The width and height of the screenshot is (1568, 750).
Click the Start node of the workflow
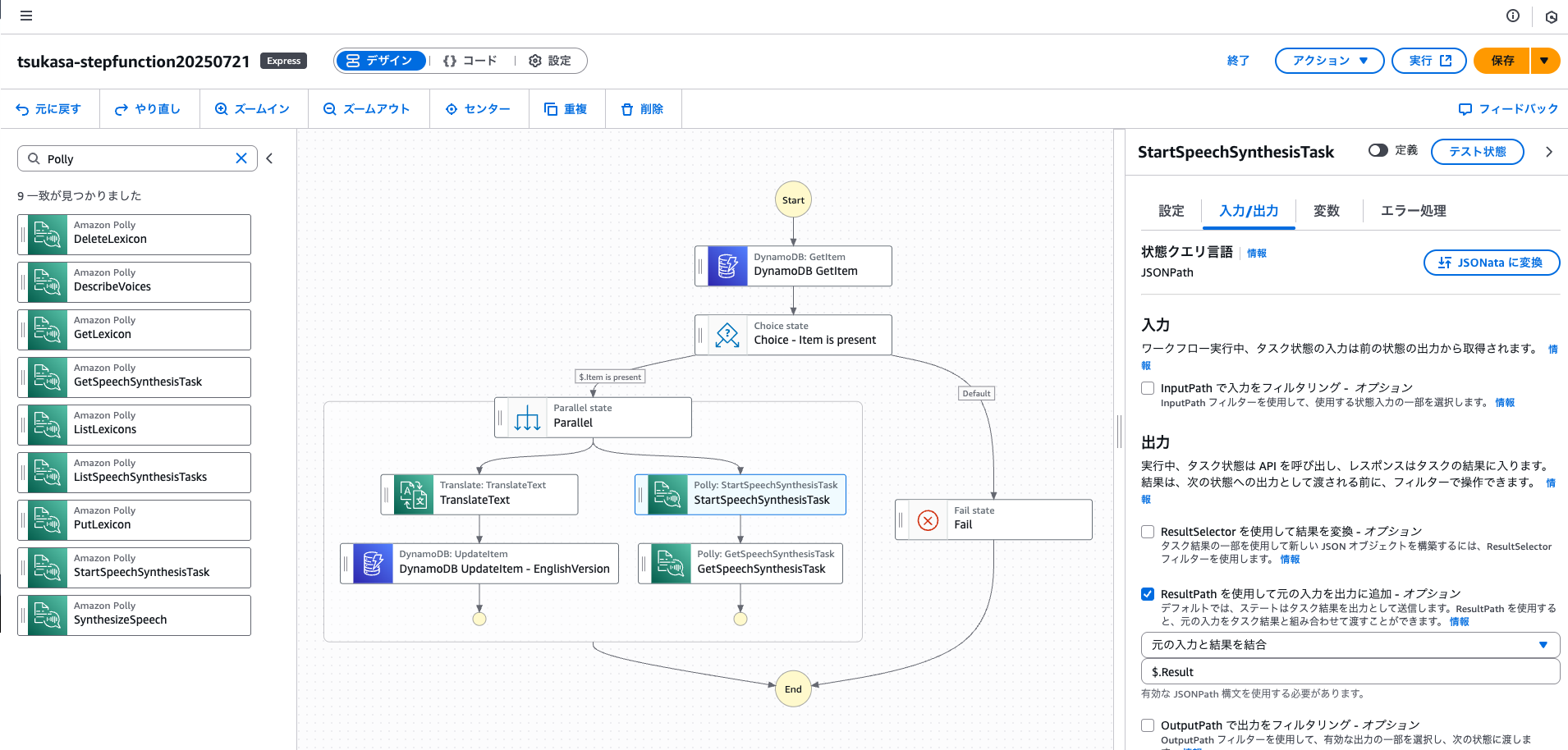pyautogui.click(x=793, y=199)
